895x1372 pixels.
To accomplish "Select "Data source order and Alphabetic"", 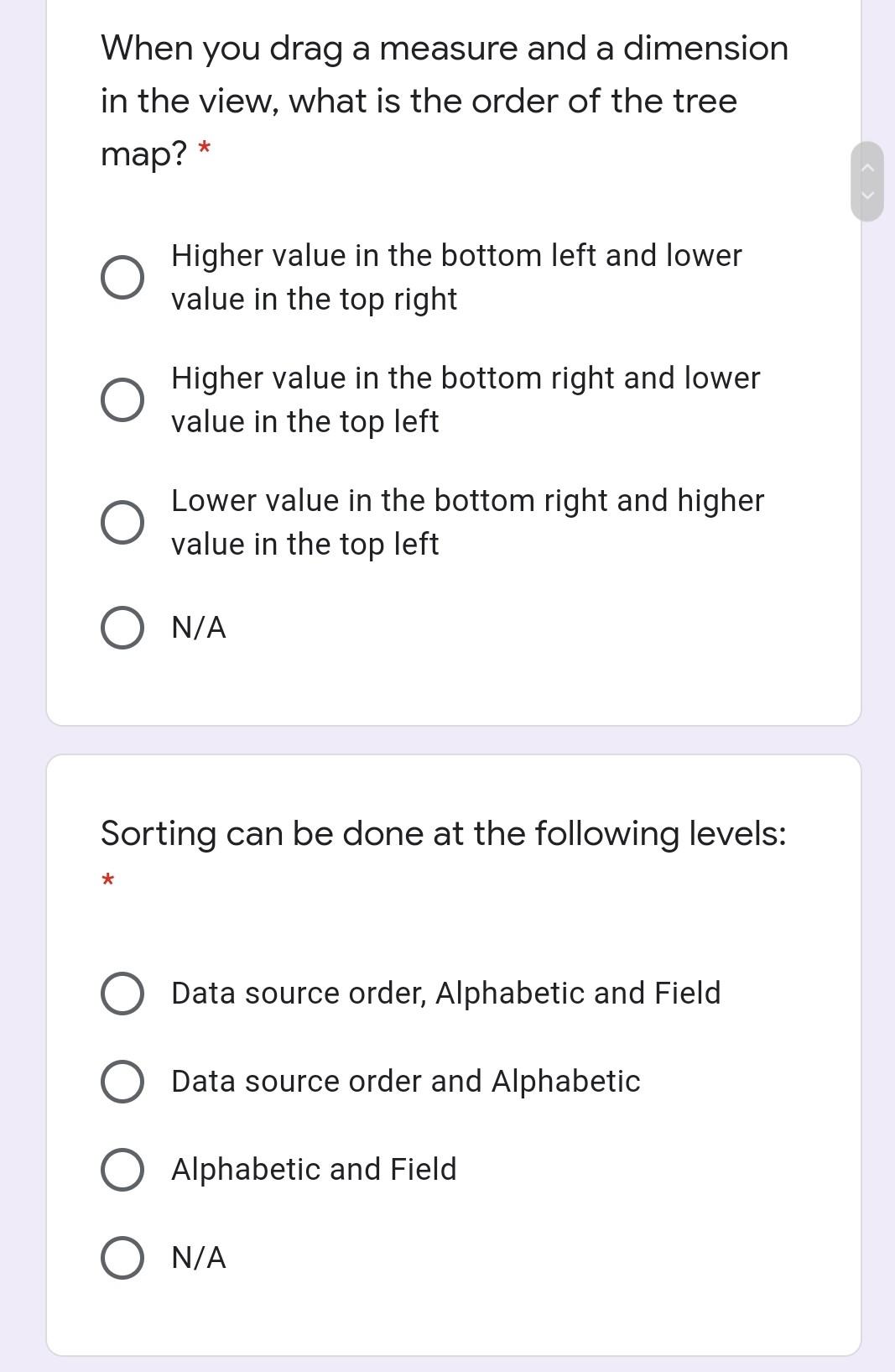I will [x=122, y=1082].
